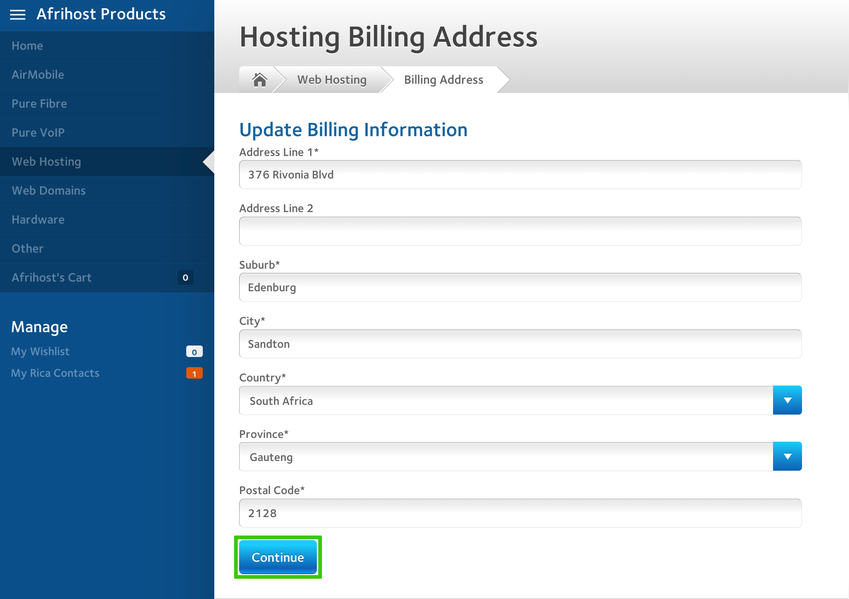Open My Rica Contacts
Image resolution: width=849 pixels, height=599 pixels.
55,374
